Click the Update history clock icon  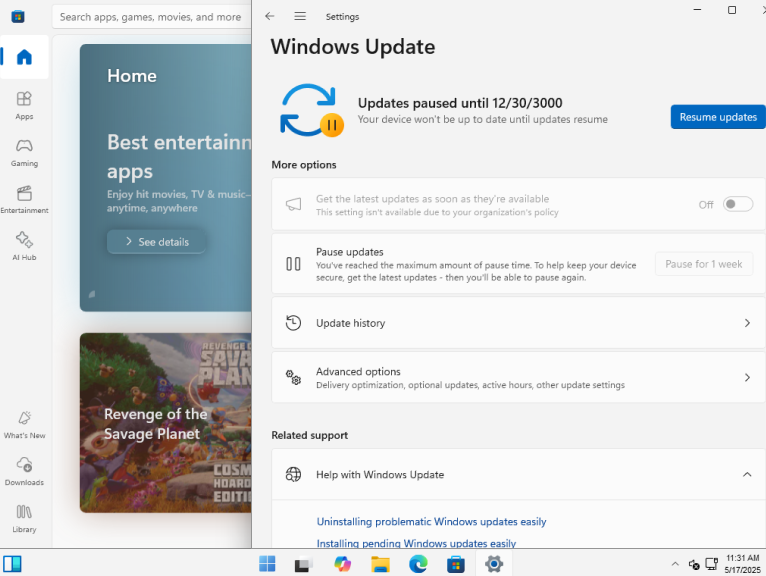tap(293, 323)
